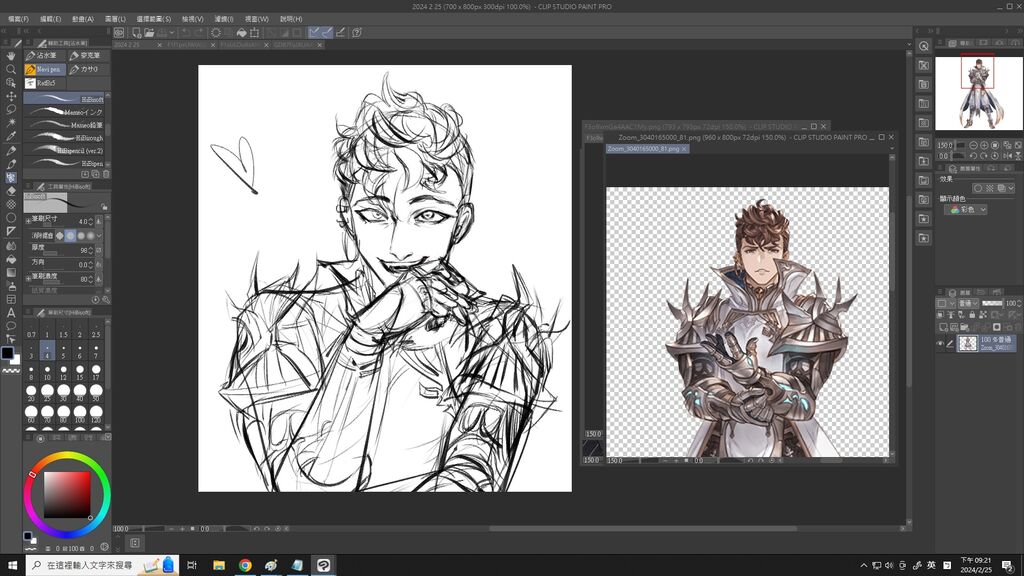The image size is (1024, 576).
Task: Open Chrome from the taskbar
Action: pos(245,565)
